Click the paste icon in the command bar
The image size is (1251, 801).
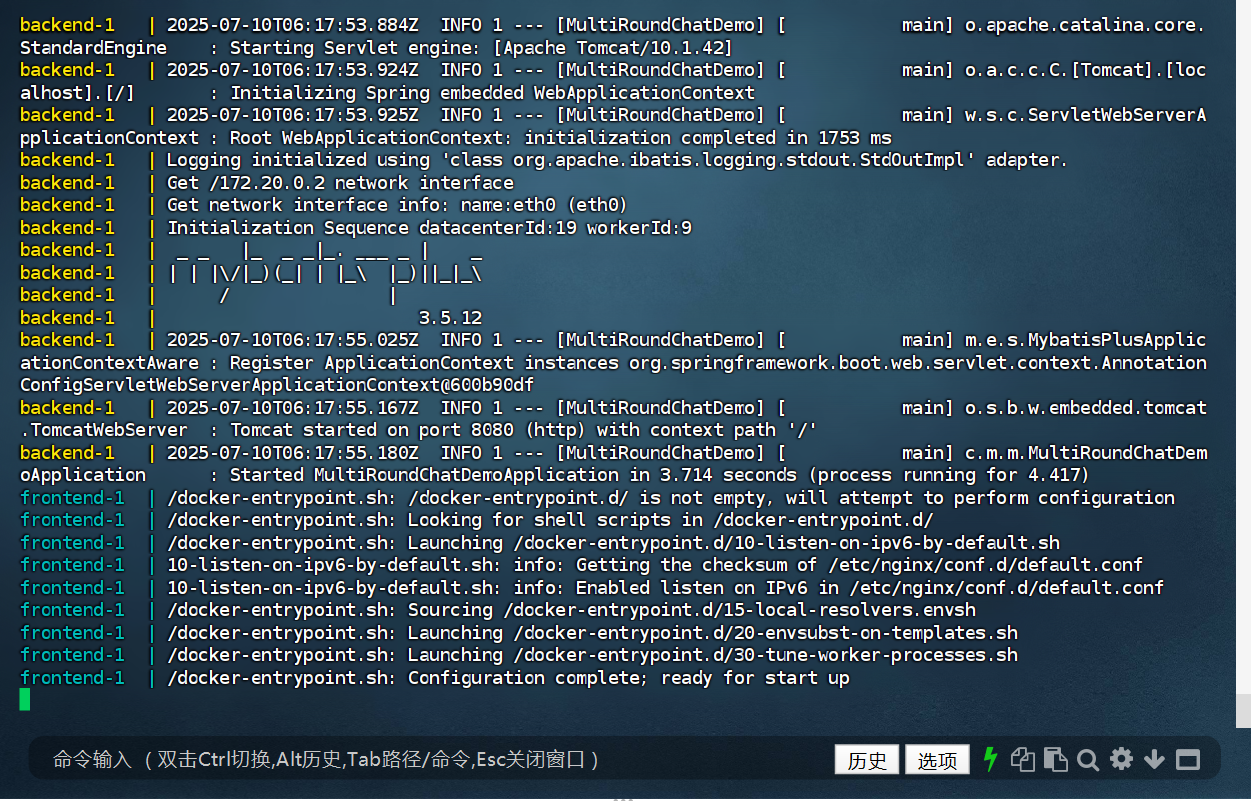click(x=1055, y=759)
